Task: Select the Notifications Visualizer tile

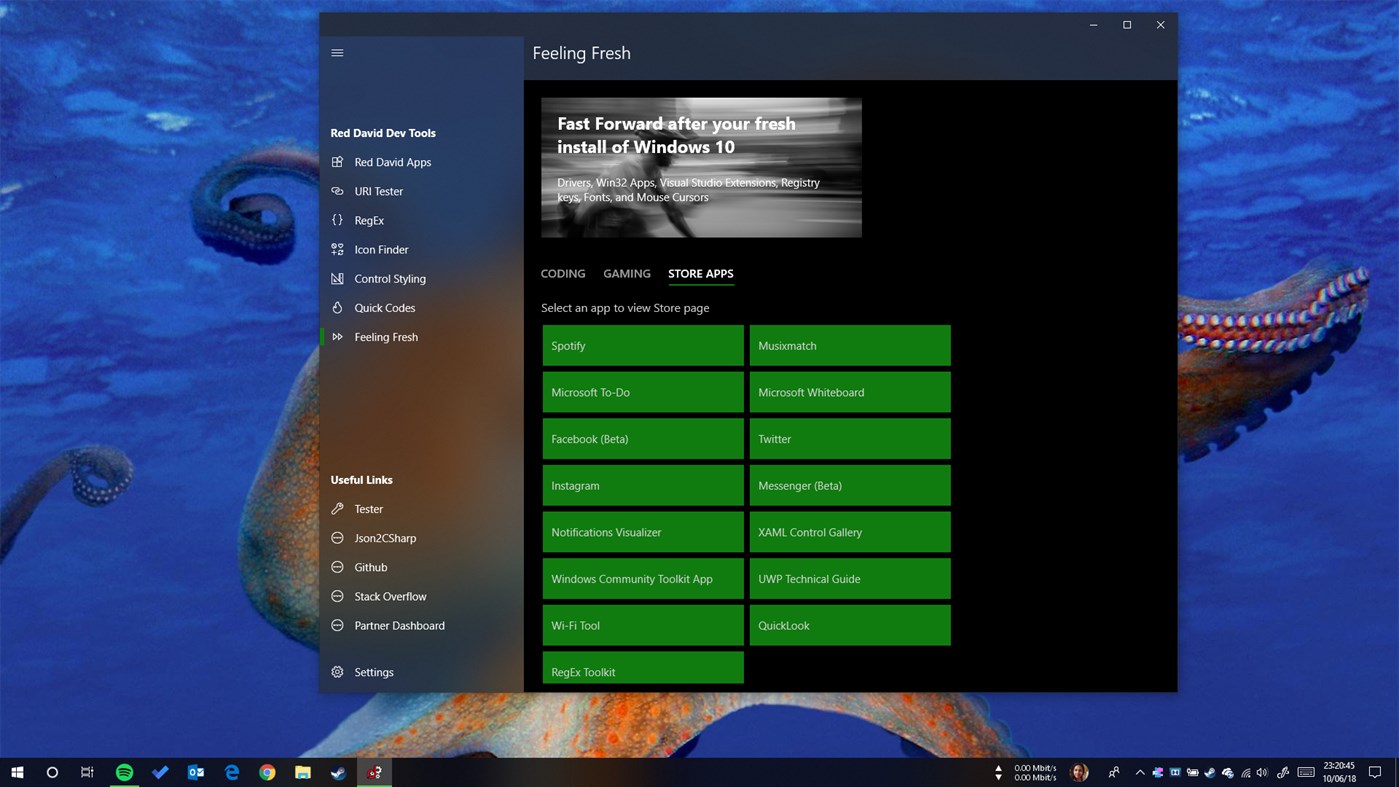Action: 643,532
